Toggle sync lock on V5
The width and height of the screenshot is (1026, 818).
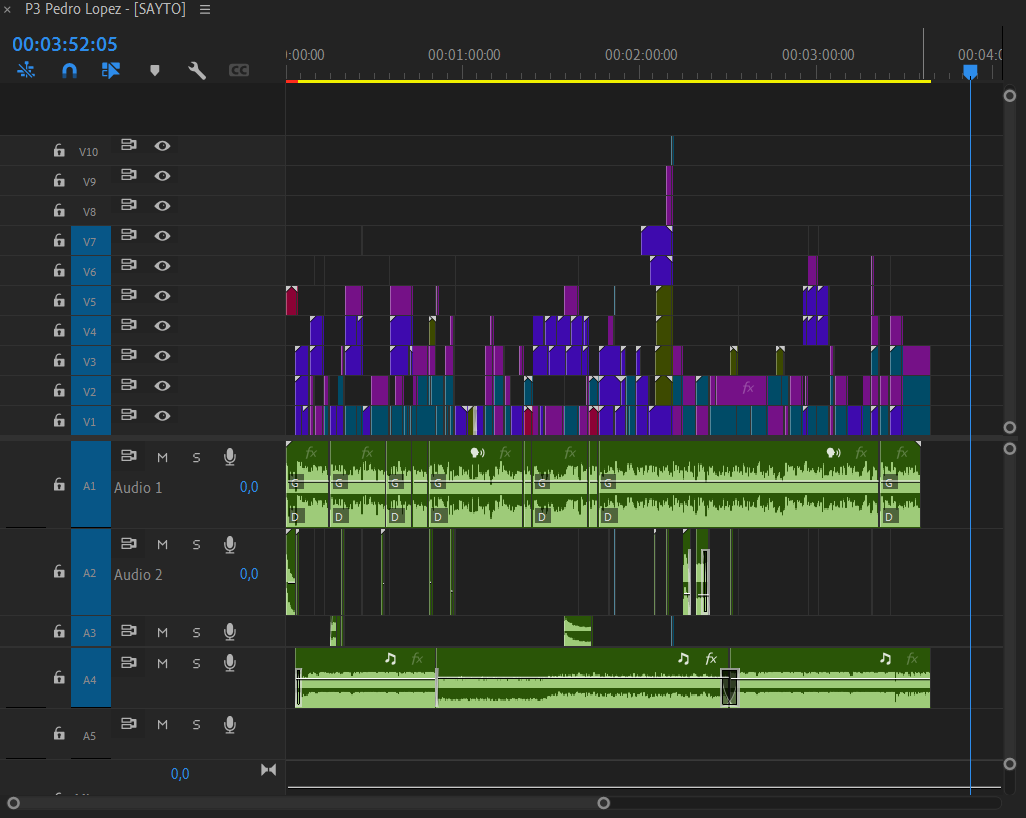tap(129, 294)
